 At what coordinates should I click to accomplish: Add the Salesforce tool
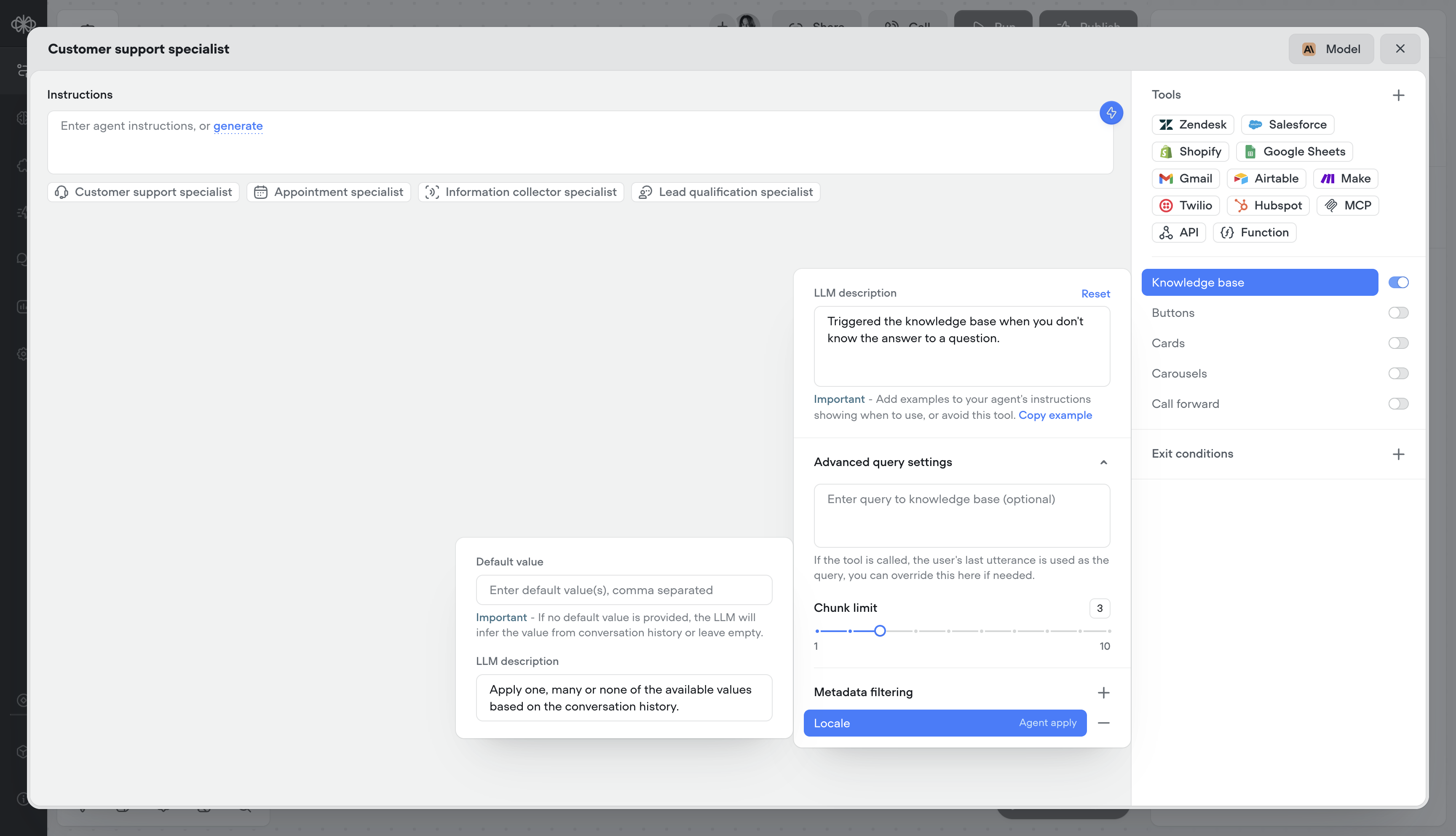pos(1287,125)
